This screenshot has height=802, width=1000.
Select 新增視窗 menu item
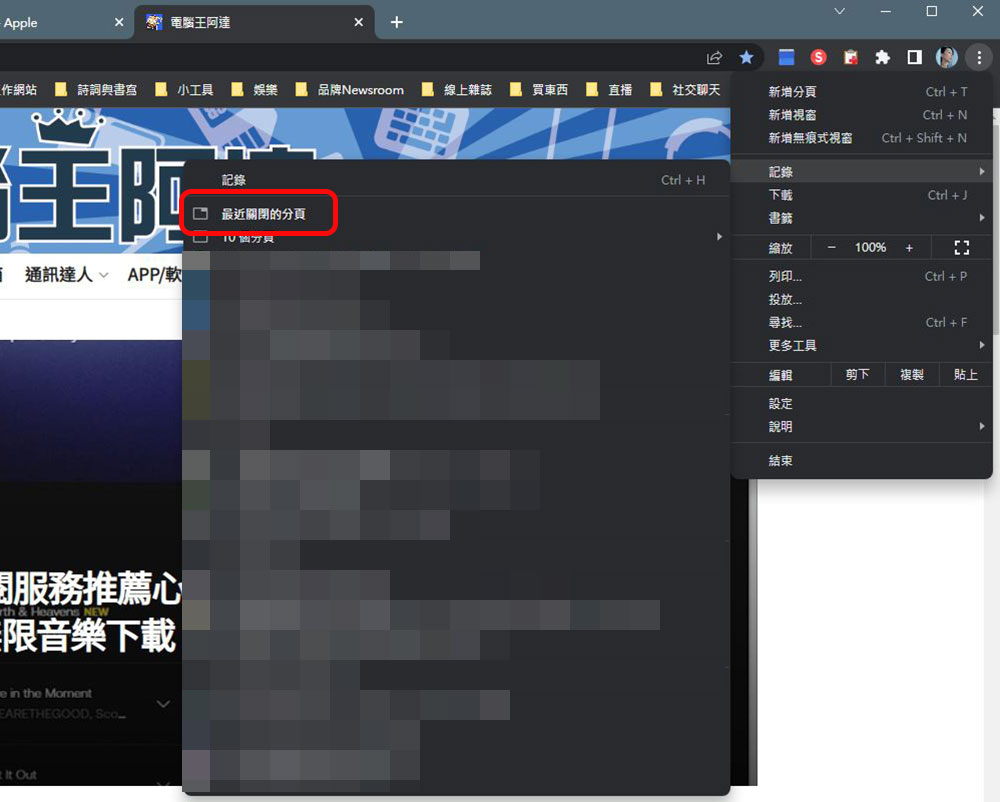[862, 115]
